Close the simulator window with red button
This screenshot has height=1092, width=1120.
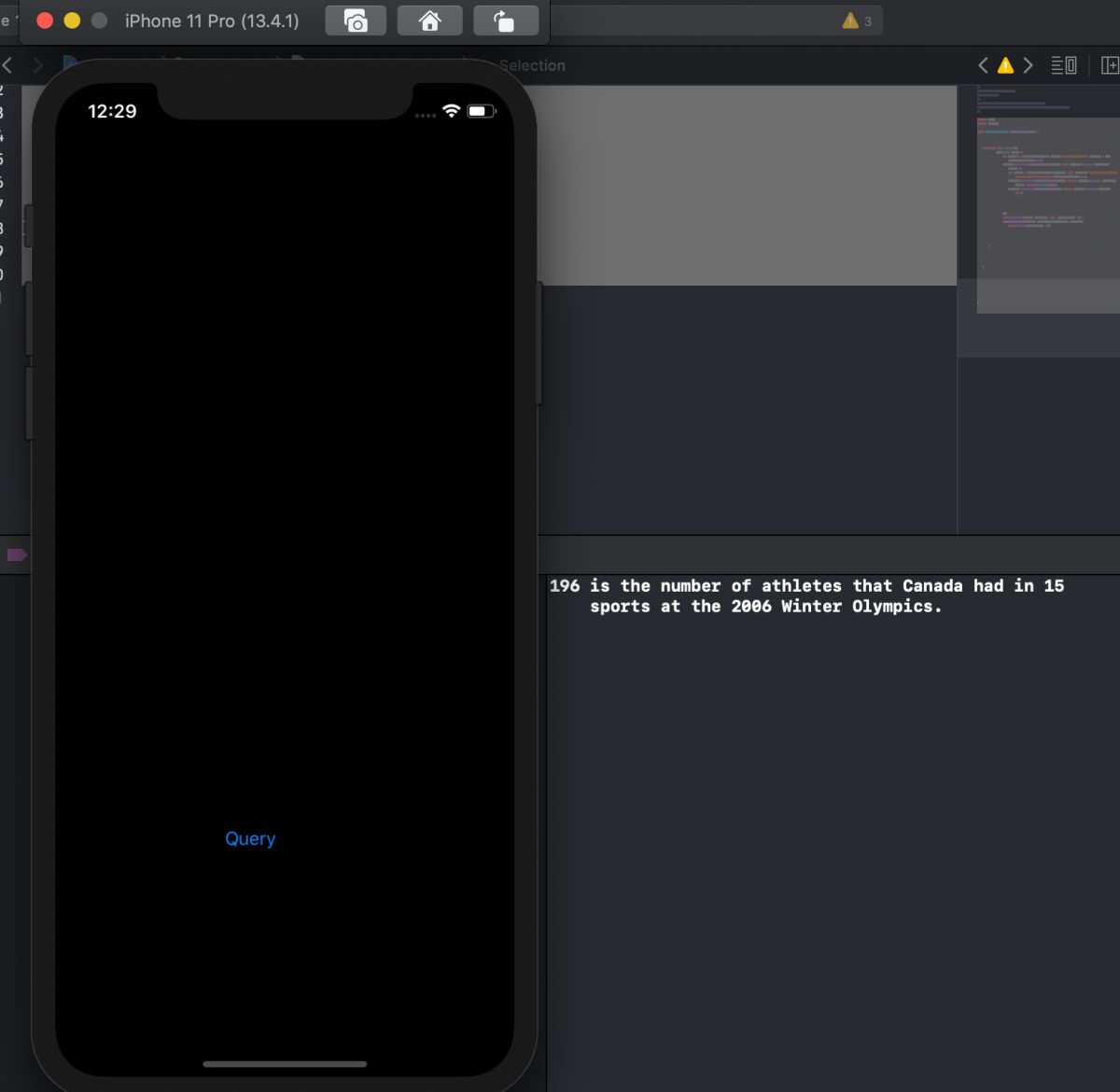pyautogui.click(x=44, y=21)
